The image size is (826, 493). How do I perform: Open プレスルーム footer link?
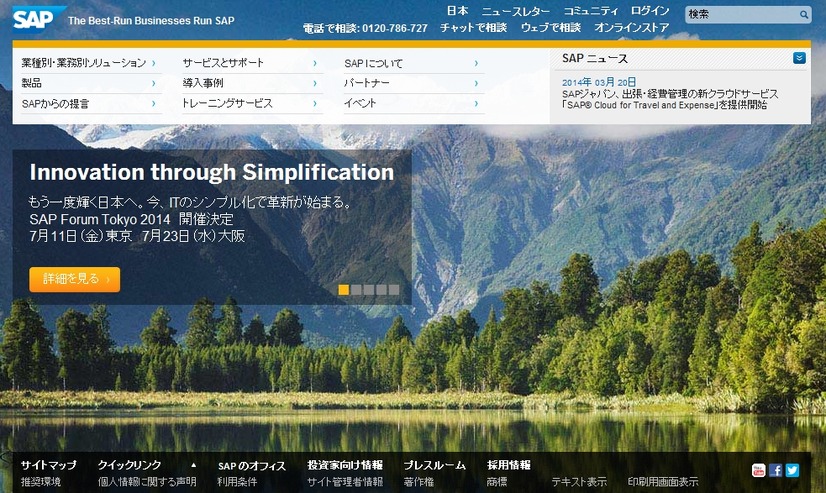(x=435, y=465)
